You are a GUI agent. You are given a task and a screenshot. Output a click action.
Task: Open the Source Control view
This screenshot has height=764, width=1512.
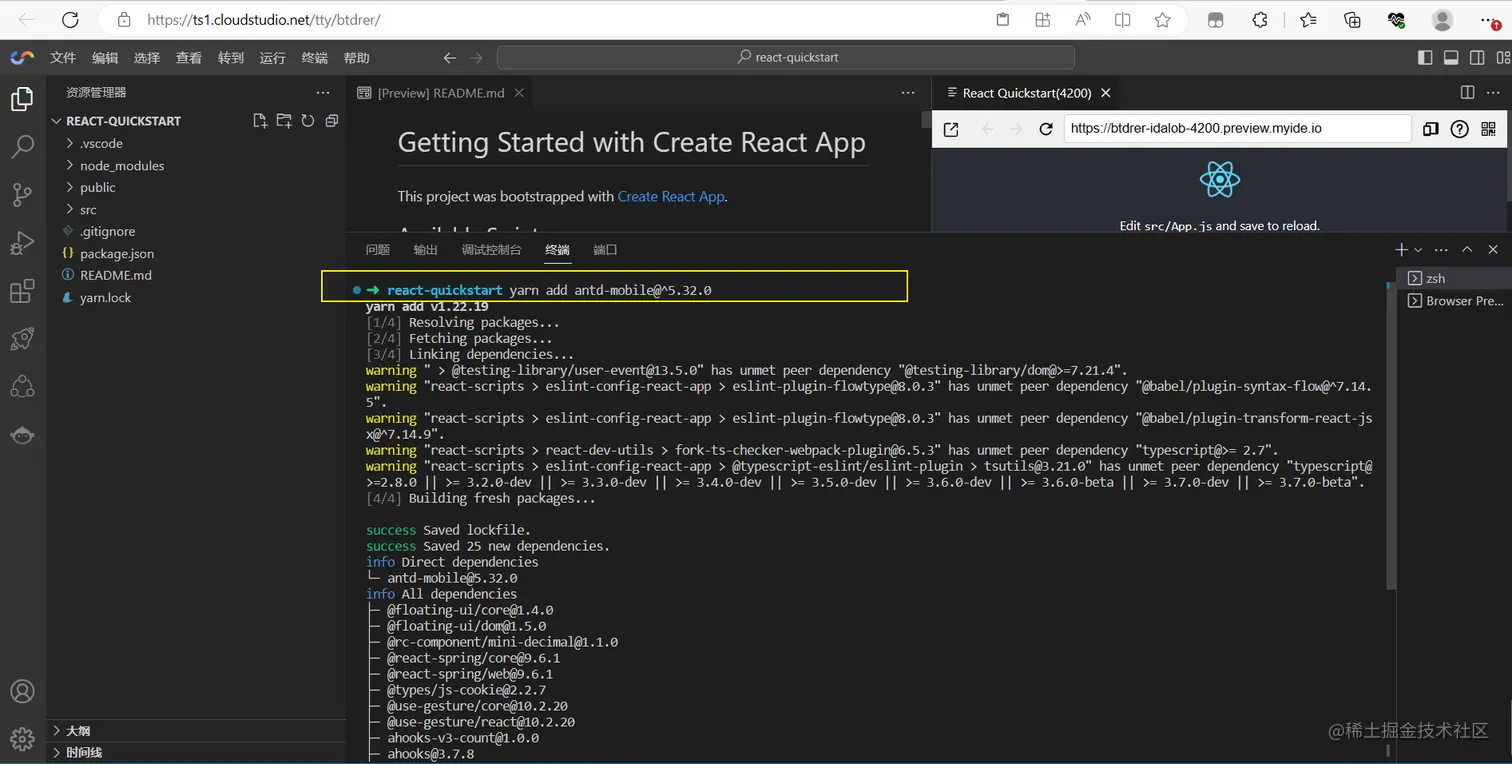(22, 195)
